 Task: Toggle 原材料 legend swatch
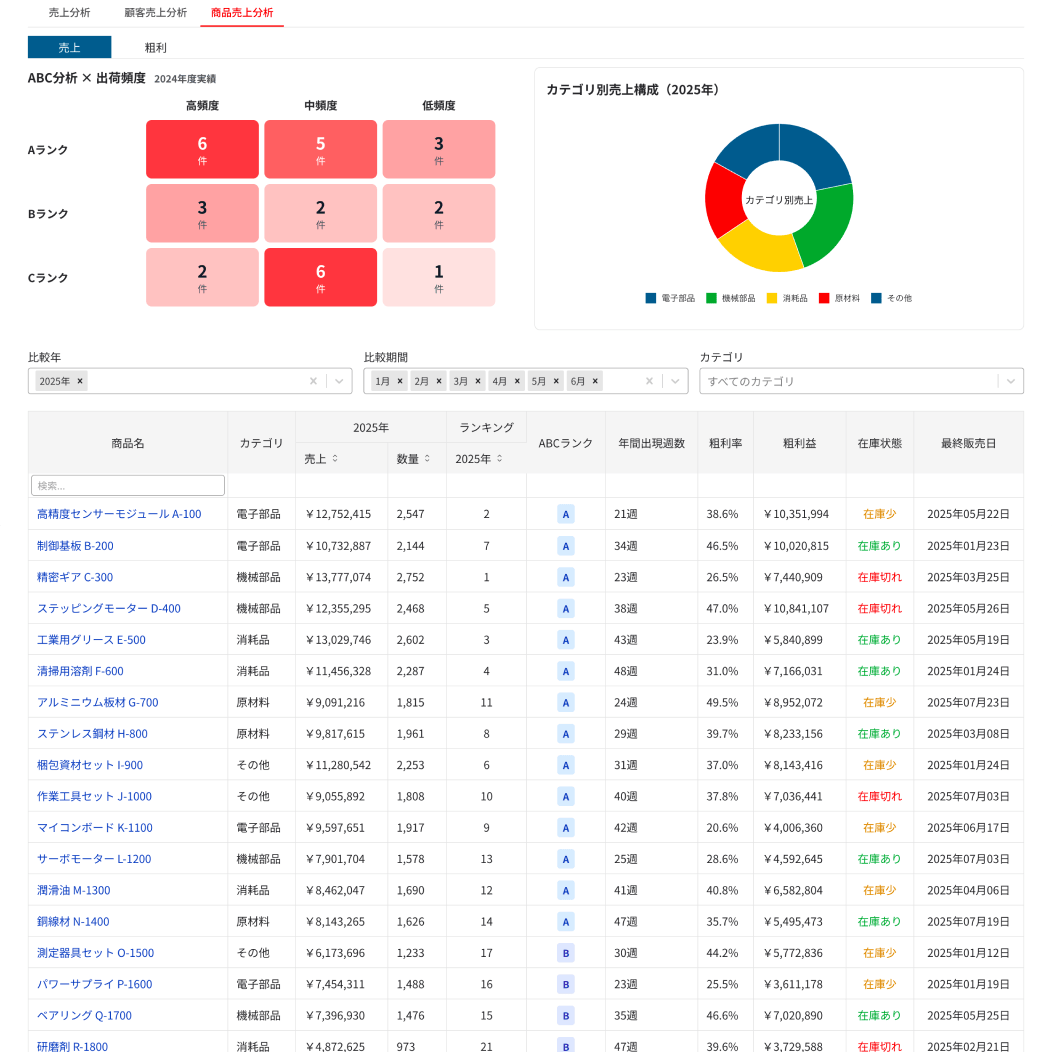tap(825, 298)
